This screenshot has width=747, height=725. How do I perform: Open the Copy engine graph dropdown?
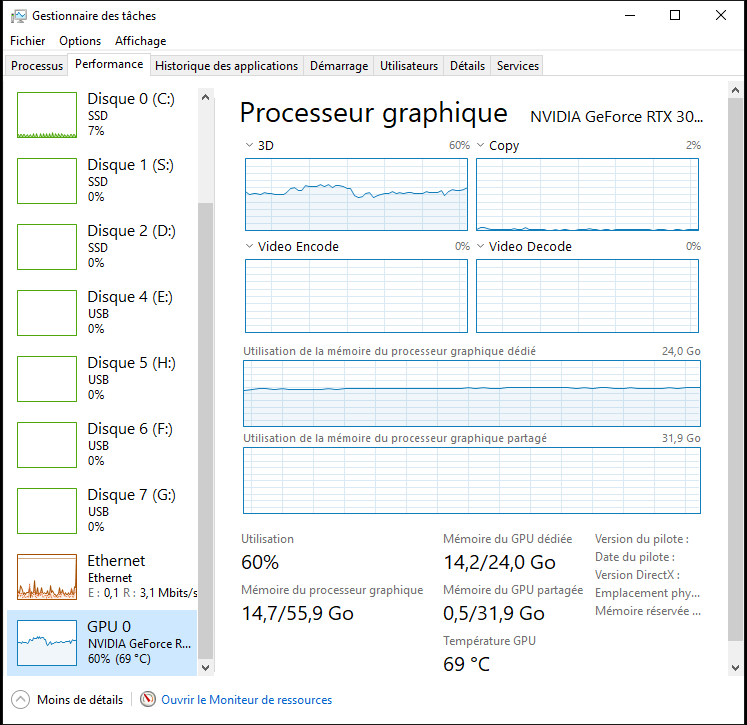pos(480,146)
